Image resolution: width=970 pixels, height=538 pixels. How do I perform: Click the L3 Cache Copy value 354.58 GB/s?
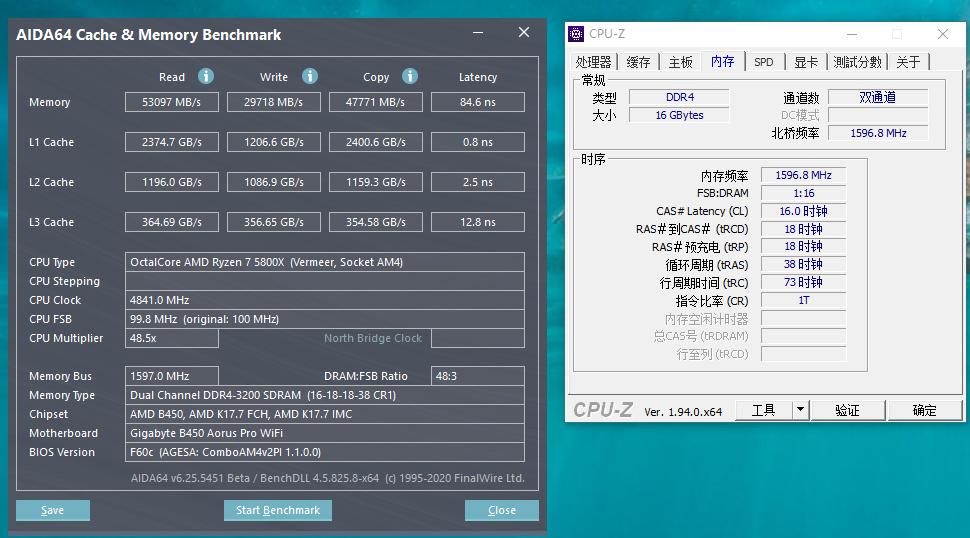pos(376,222)
